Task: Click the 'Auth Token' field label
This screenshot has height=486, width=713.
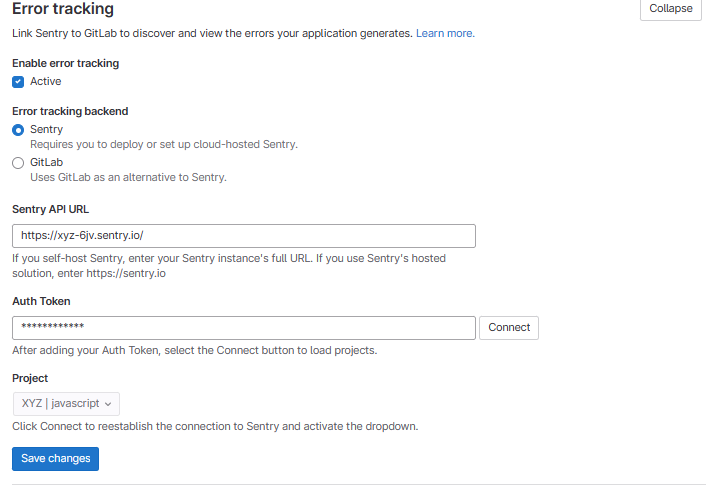Action: click(41, 300)
